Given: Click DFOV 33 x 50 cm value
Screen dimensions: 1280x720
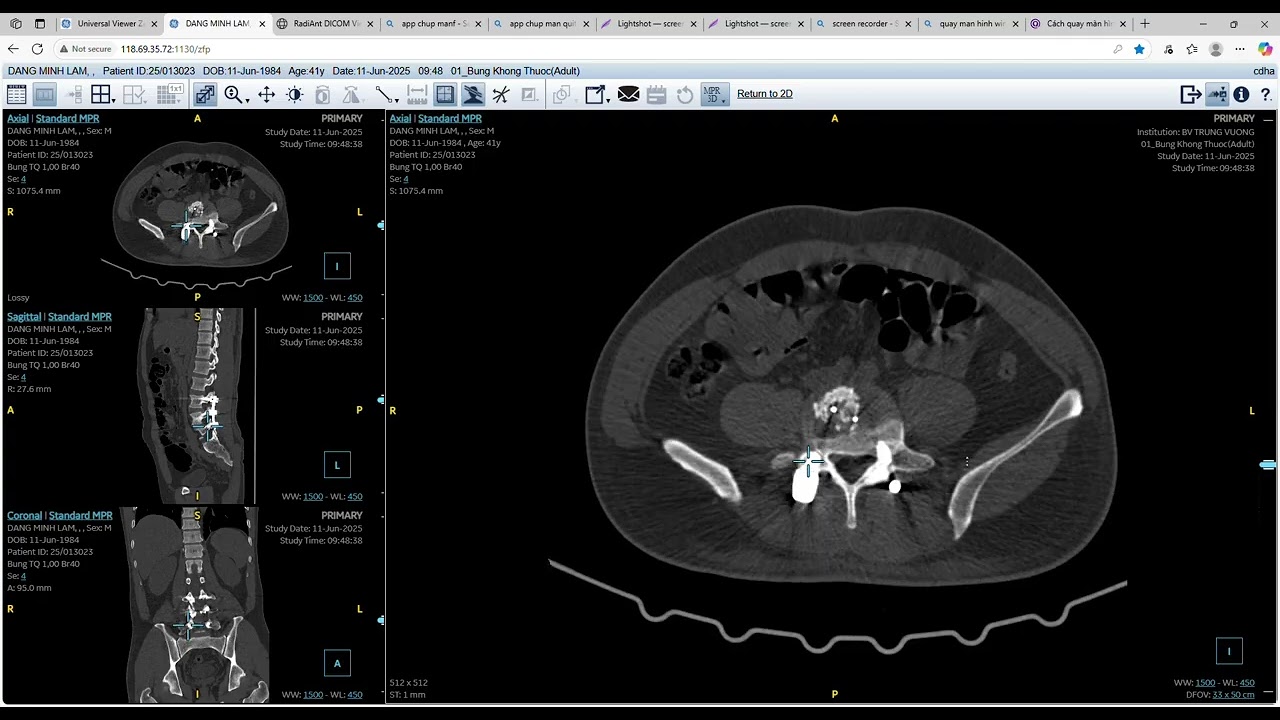Looking at the screenshot, I should (x=1233, y=695).
